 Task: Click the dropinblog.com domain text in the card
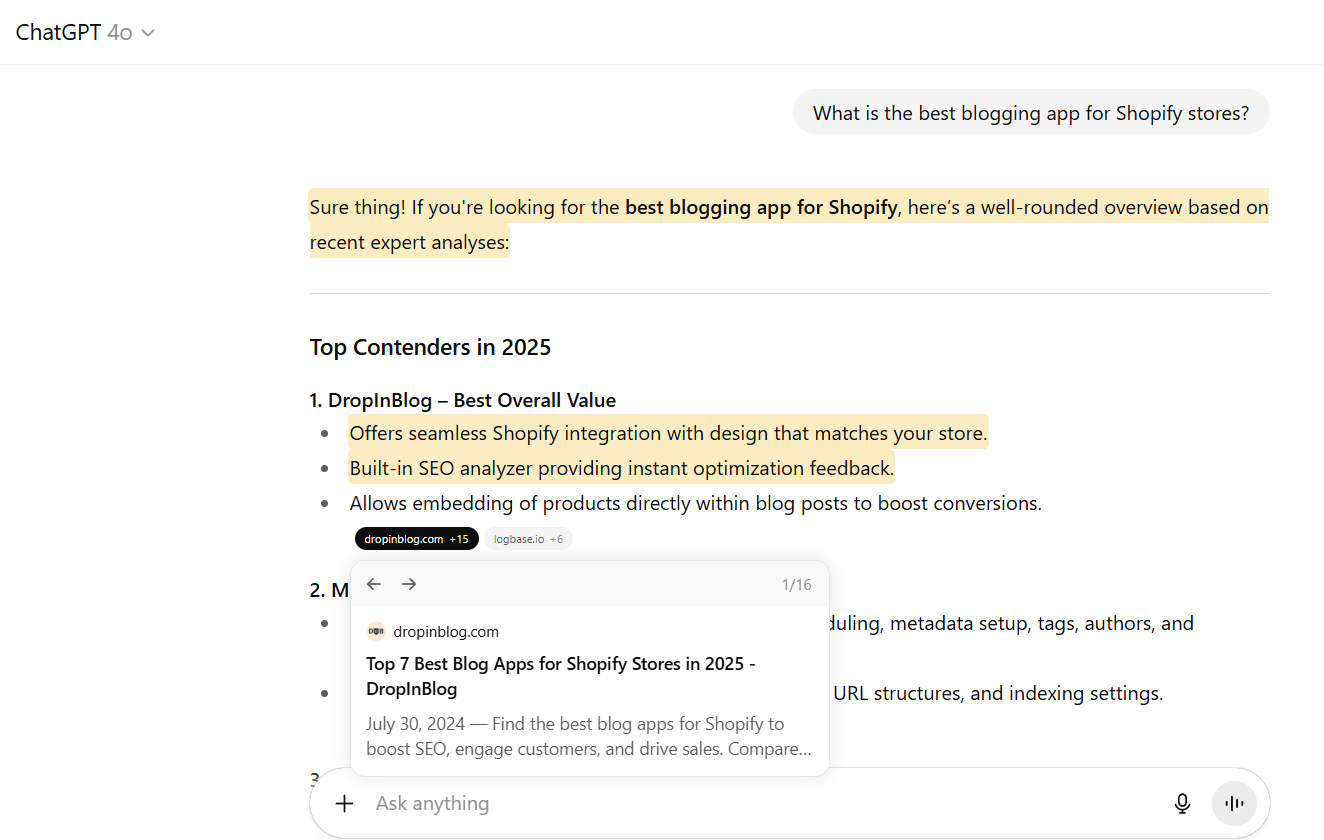[x=446, y=632]
